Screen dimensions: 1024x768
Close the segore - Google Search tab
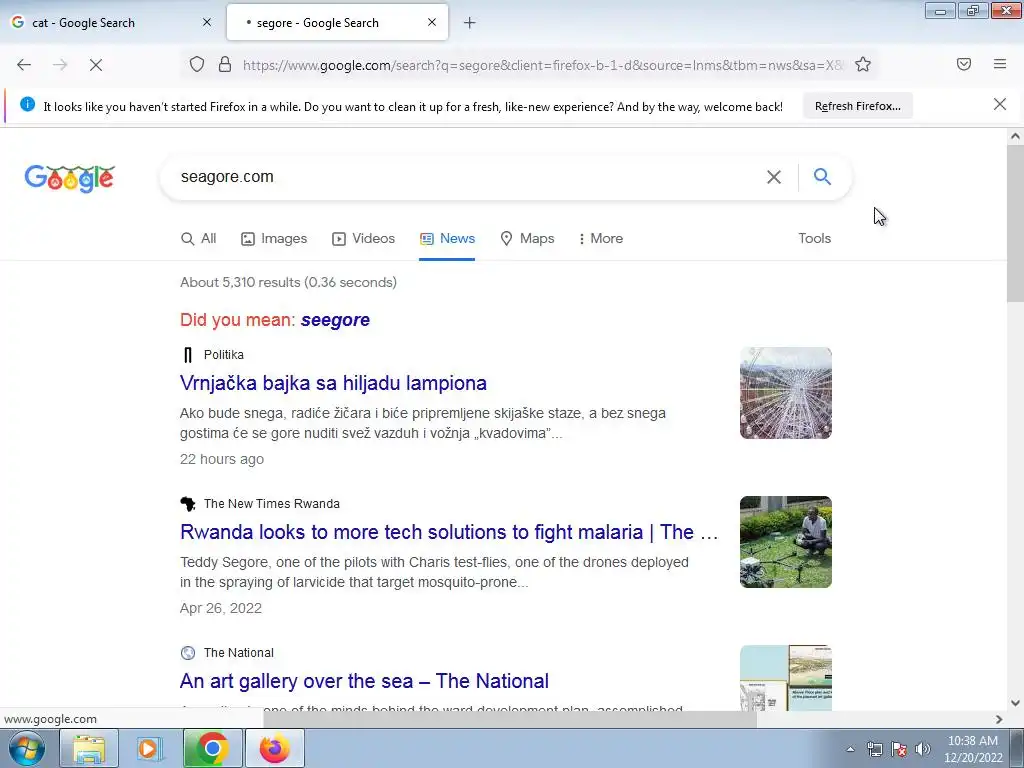pyautogui.click(x=432, y=22)
